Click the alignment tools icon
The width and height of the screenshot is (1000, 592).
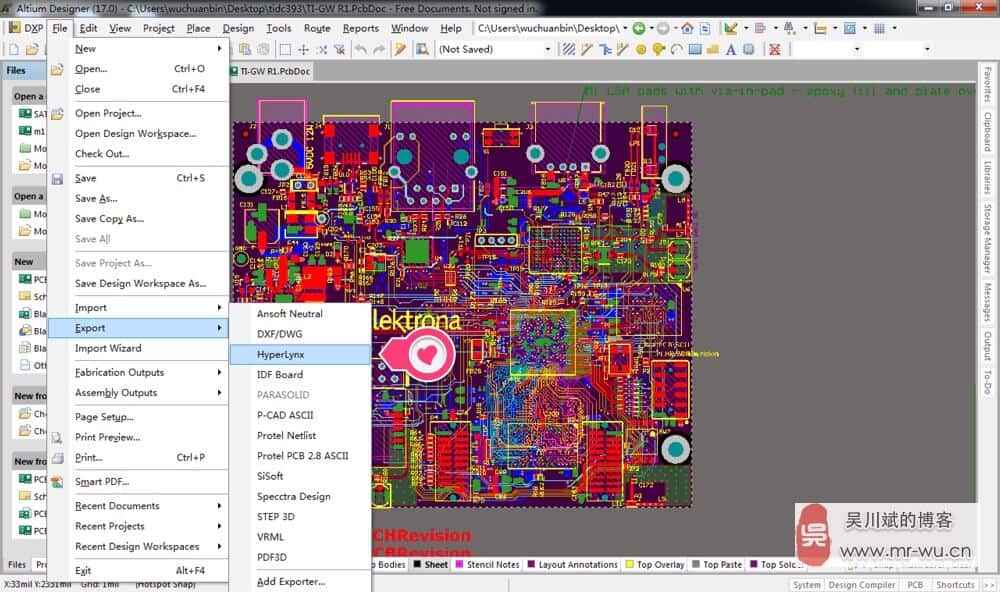click(760, 28)
